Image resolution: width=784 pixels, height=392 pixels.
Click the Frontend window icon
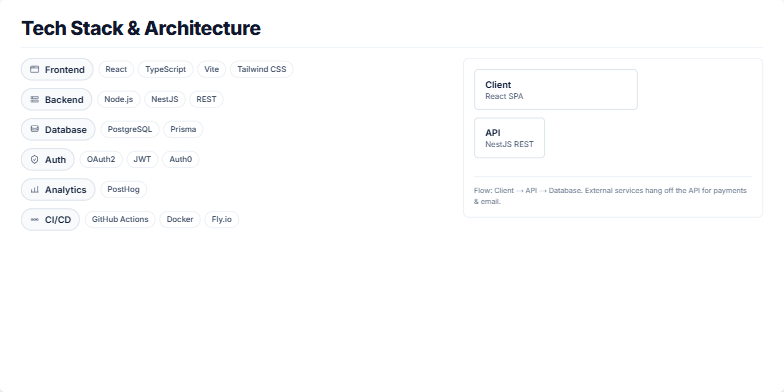[x=34, y=70]
